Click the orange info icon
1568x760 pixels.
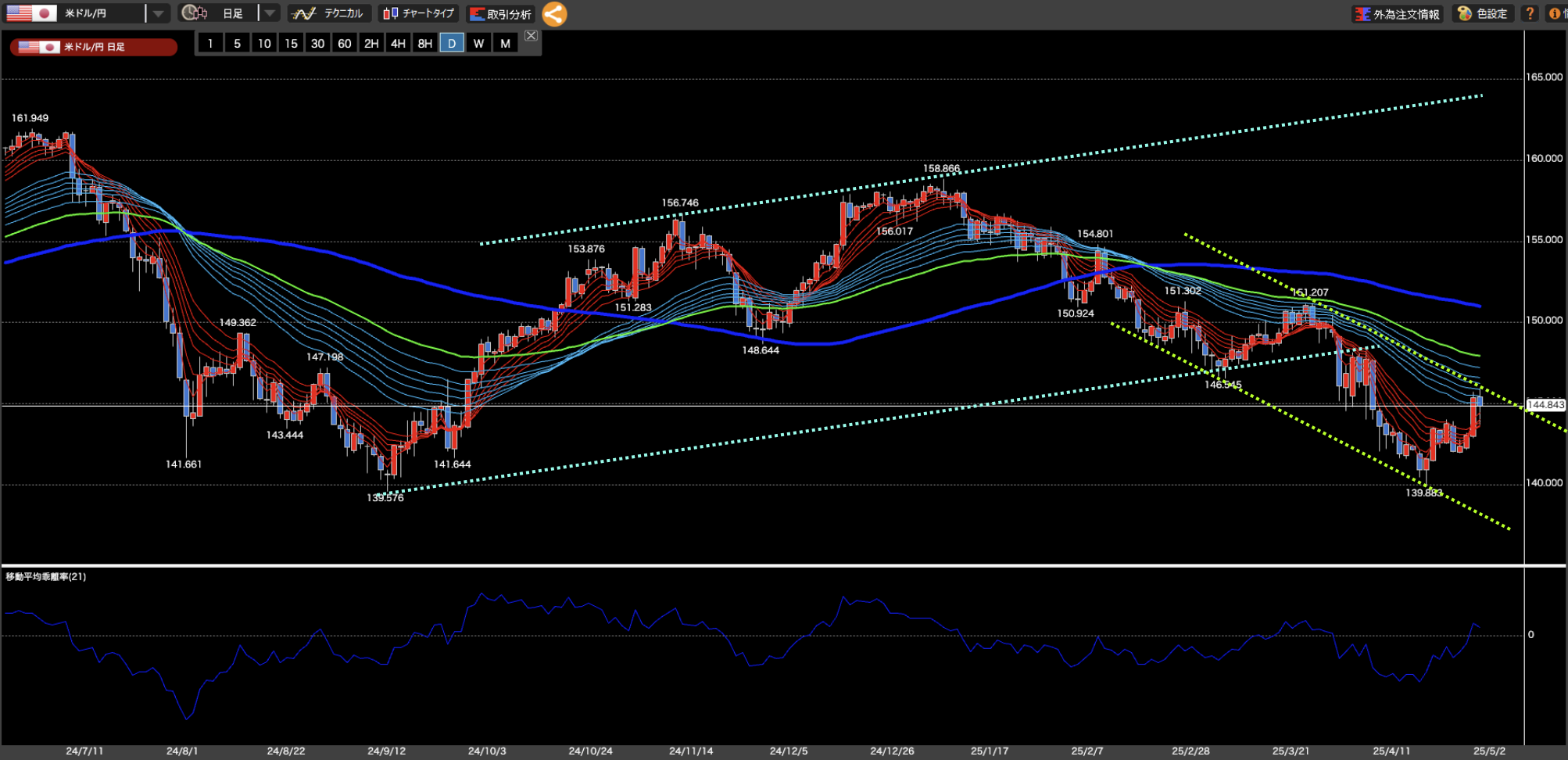pyautogui.click(x=1555, y=14)
